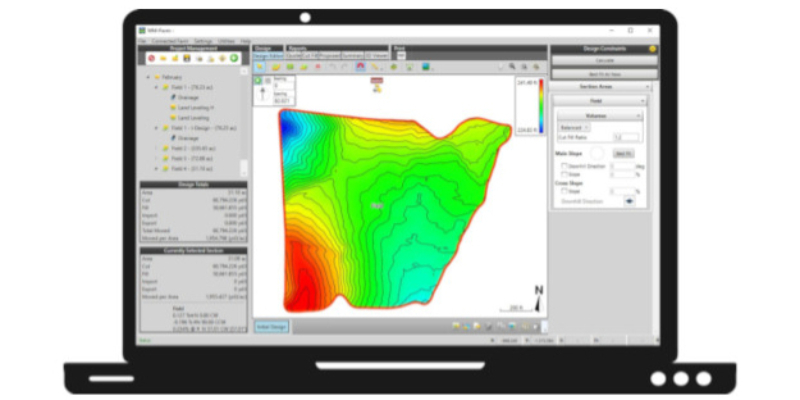Click the magnifier zoom icon above map
Viewport: 800px width, 400px height.
pos(512,67)
